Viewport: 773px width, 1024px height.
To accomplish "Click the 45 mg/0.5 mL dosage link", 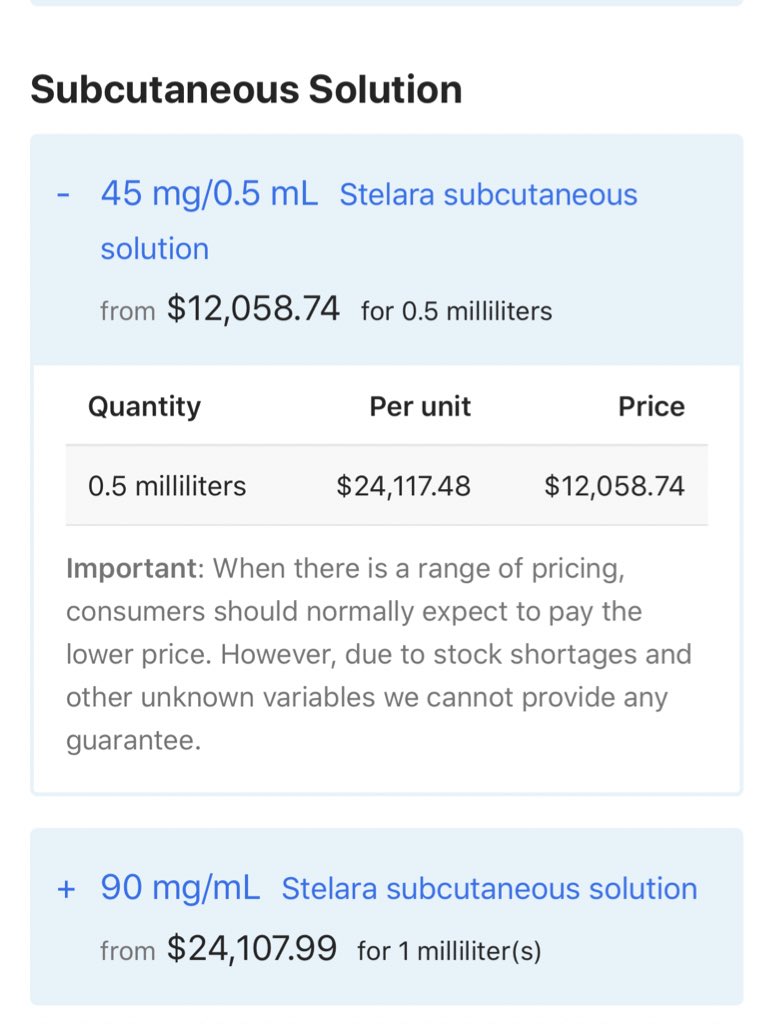I will coord(208,194).
